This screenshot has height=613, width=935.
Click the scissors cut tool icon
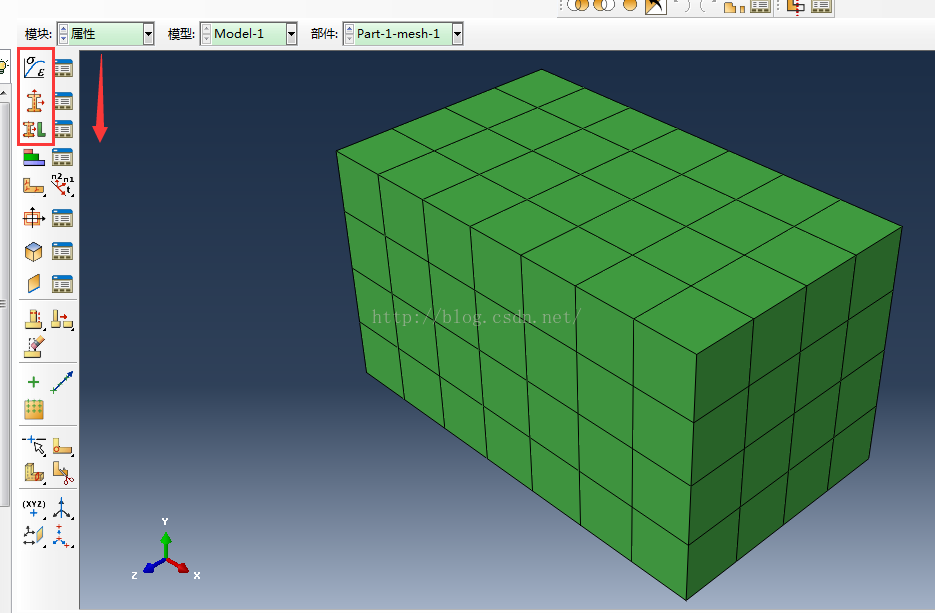(62, 470)
